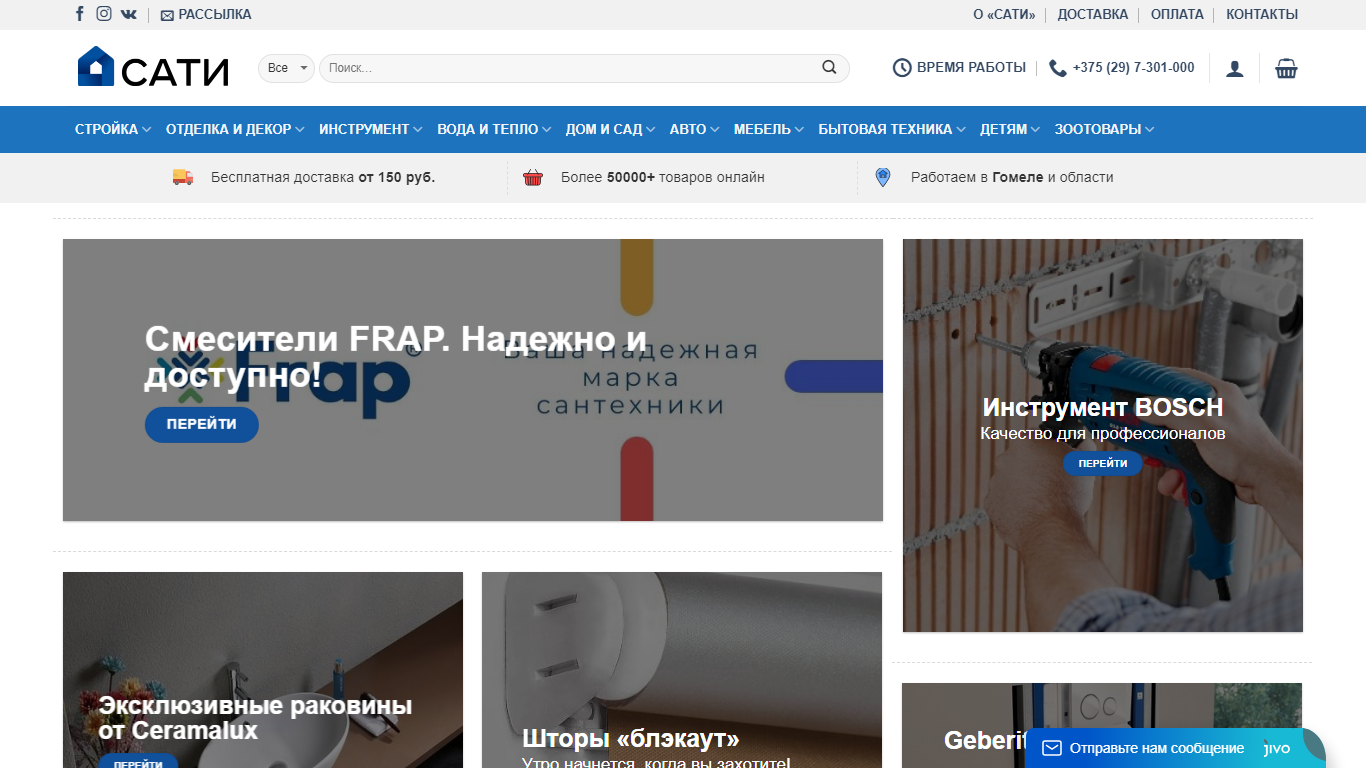Viewport: 1366px width, 768px height.
Task: Expand the ВОДА И ТЕПЛО menu
Action: [494, 129]
